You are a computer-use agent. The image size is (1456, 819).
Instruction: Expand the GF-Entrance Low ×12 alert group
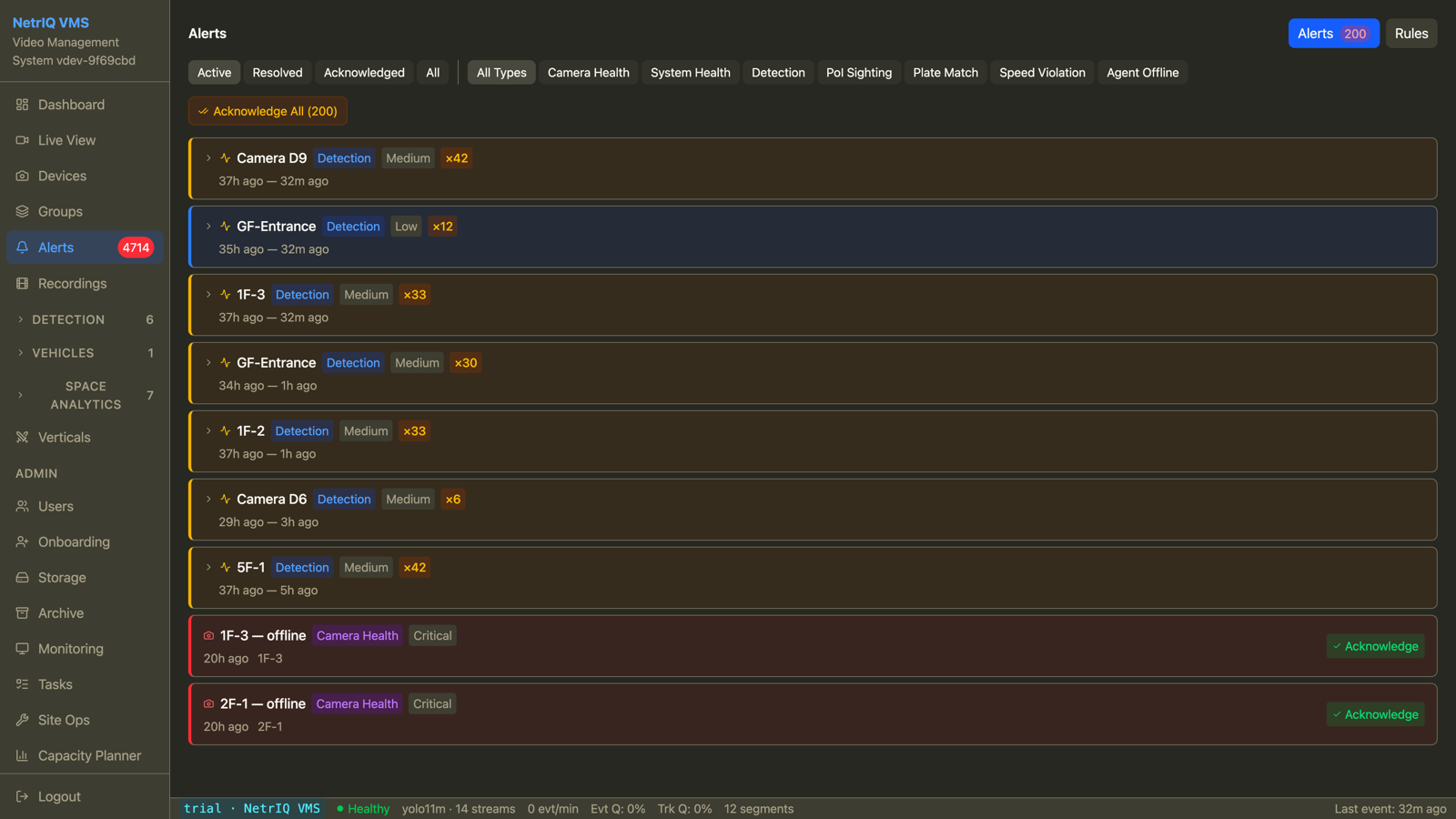pyautogui.click(x=208, y=226)
